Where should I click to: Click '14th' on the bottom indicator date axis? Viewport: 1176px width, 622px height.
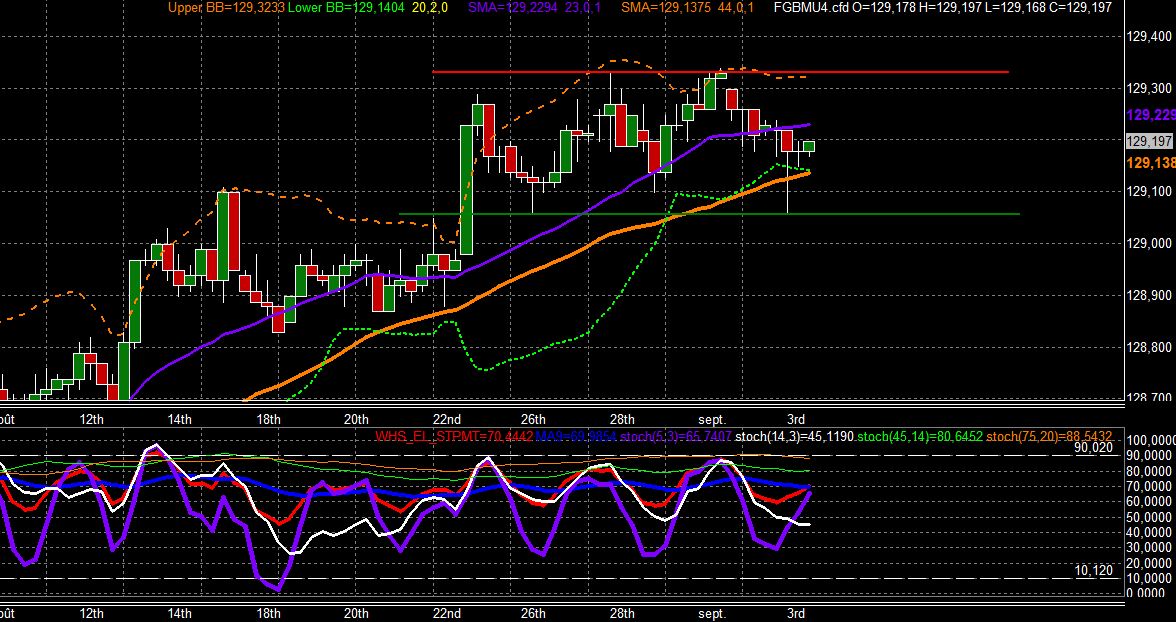click(x=179, y=614)
